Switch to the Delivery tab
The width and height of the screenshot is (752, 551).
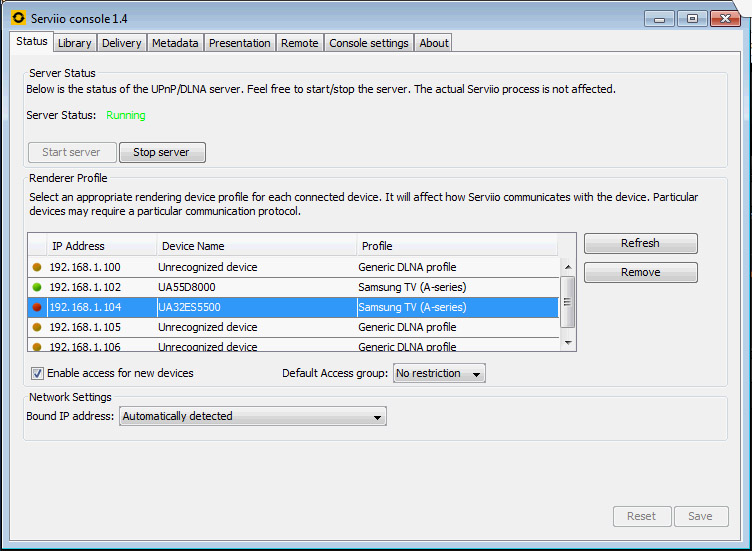121,43
